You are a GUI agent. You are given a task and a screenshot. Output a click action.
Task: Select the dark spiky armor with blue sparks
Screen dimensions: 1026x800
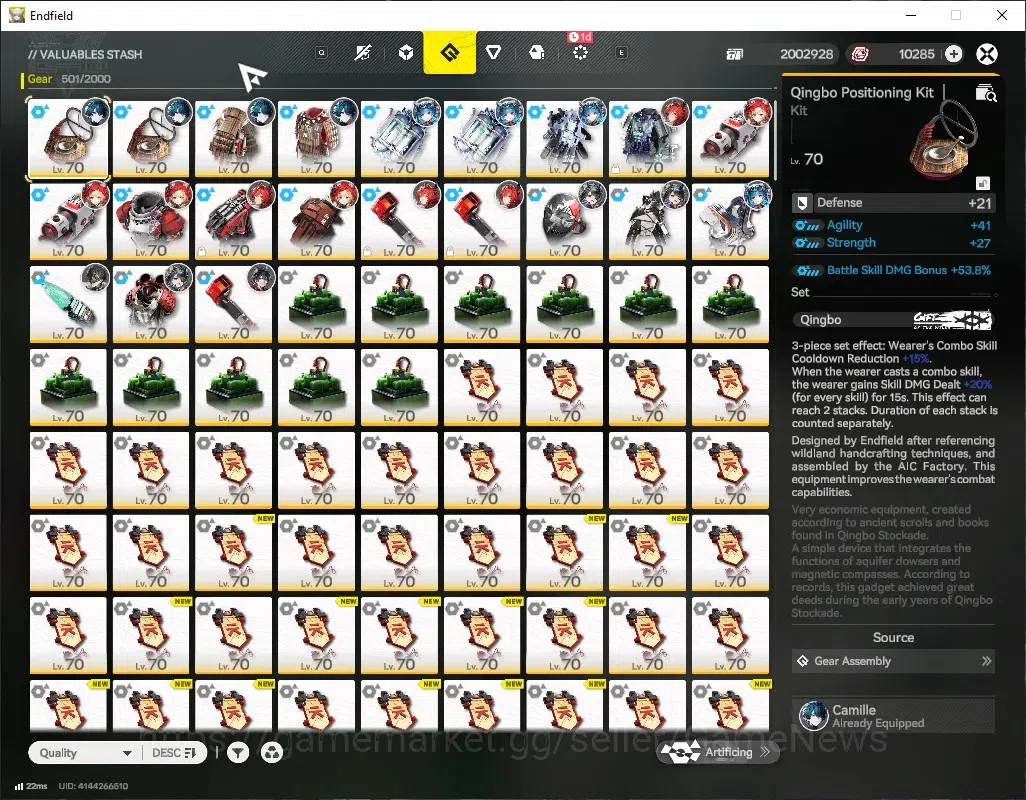pos(565,138)
